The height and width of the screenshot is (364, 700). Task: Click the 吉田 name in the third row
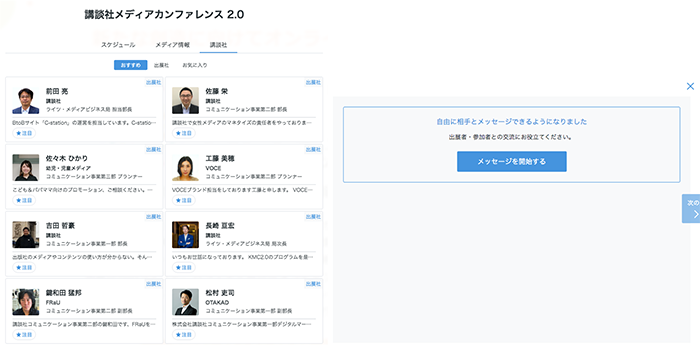click(x=60, y=226)
